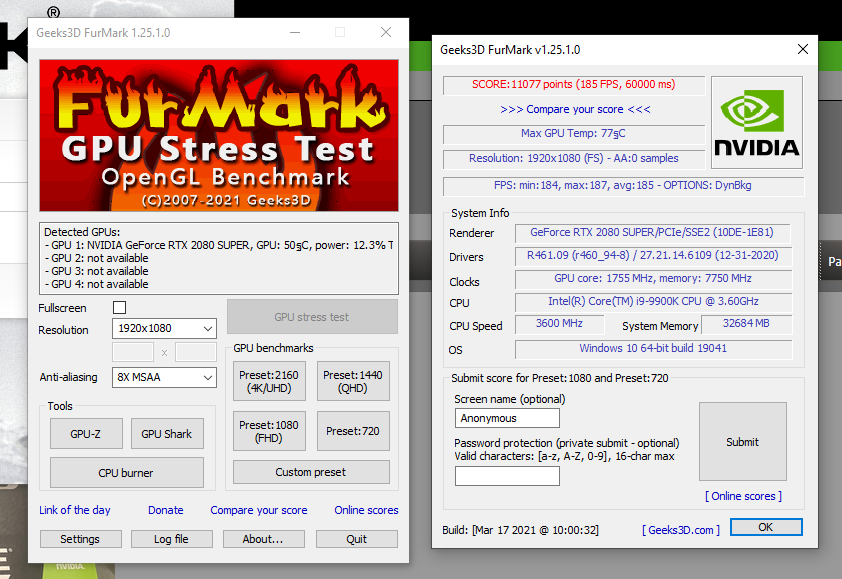Image resolution: width=842 pixels, height=579 pixels.
Task: Open the Link of the day
Action: point(75,510)
